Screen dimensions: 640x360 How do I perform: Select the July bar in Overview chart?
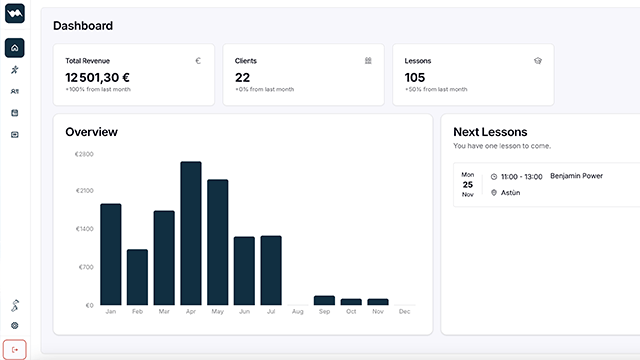[271, 270]
